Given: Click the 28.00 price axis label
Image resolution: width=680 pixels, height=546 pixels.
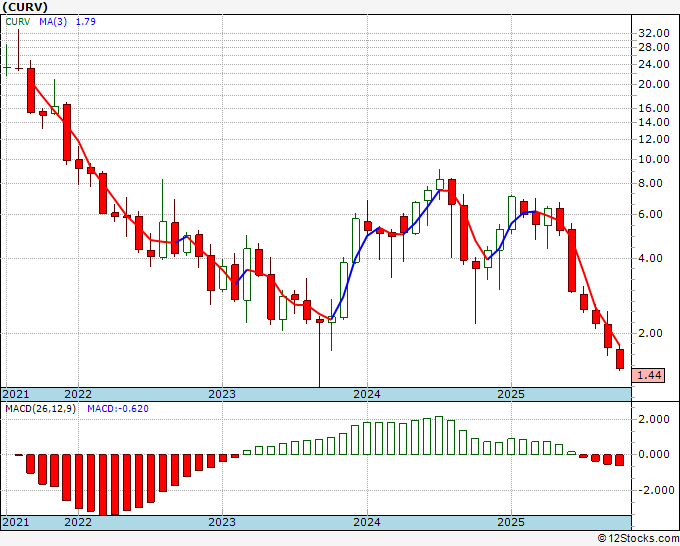Looking at the screenshot, I should point(654,47).
